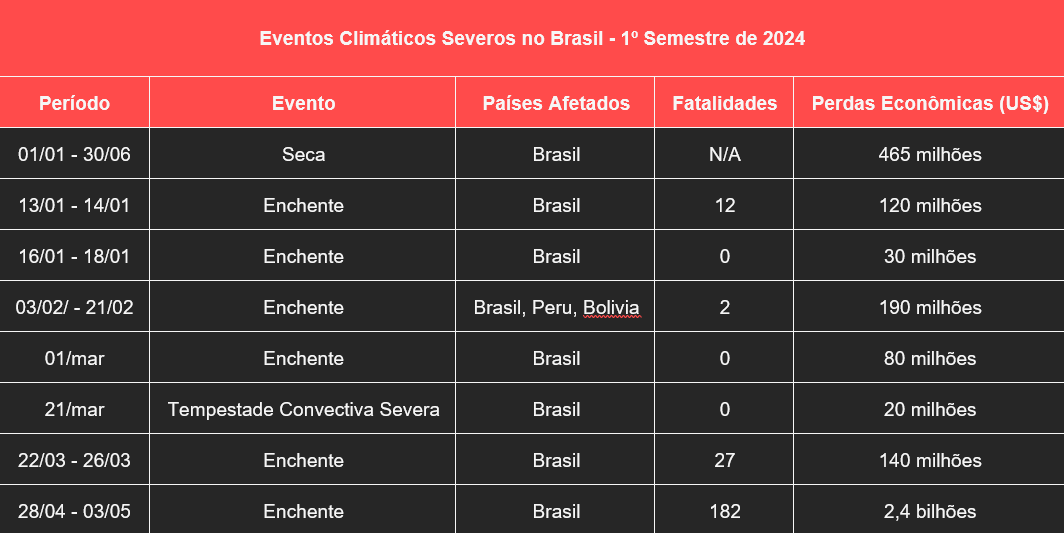This screenshot has width=1064, height=533.
Task: Click the "Seca" event cell
Action: click(303, 155)
